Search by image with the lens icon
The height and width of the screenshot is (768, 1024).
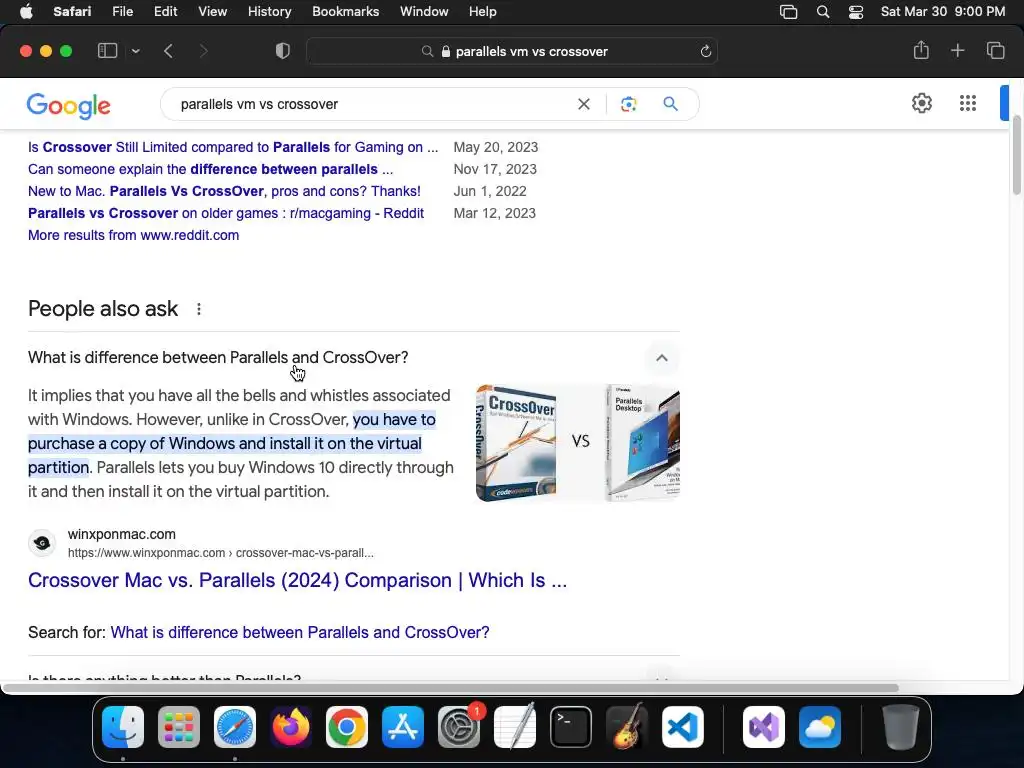pos(628,104)
